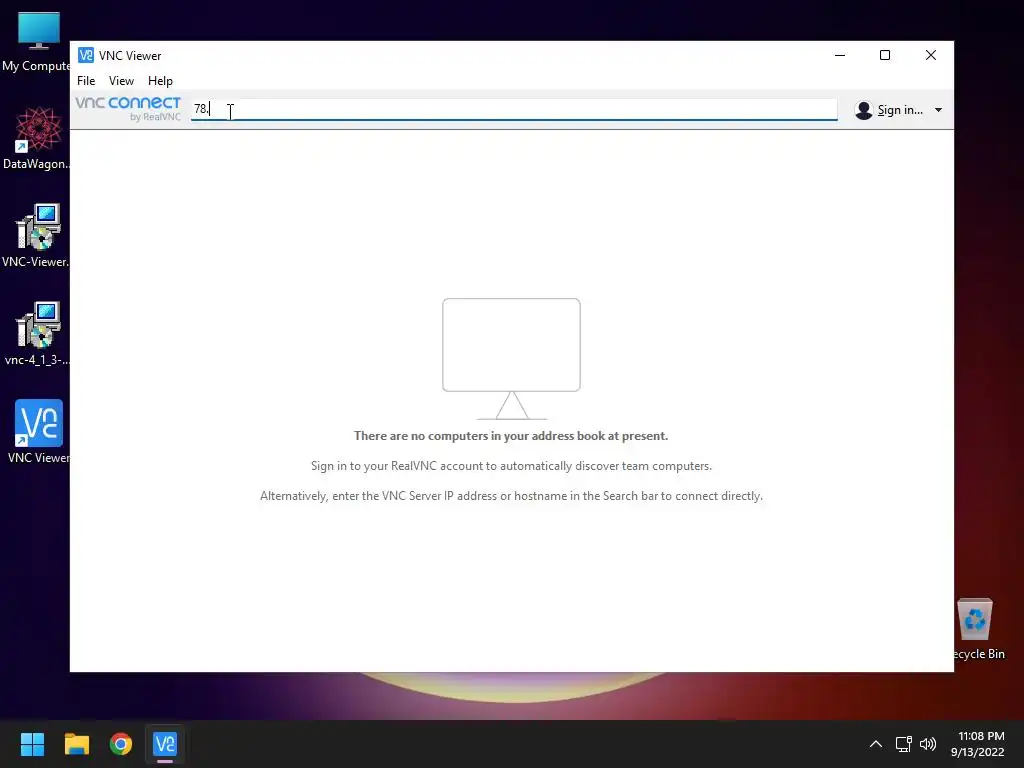
Task: Select the Recycle Bin desktop icon
Action: pyautogui.click(x=978, y=629)
